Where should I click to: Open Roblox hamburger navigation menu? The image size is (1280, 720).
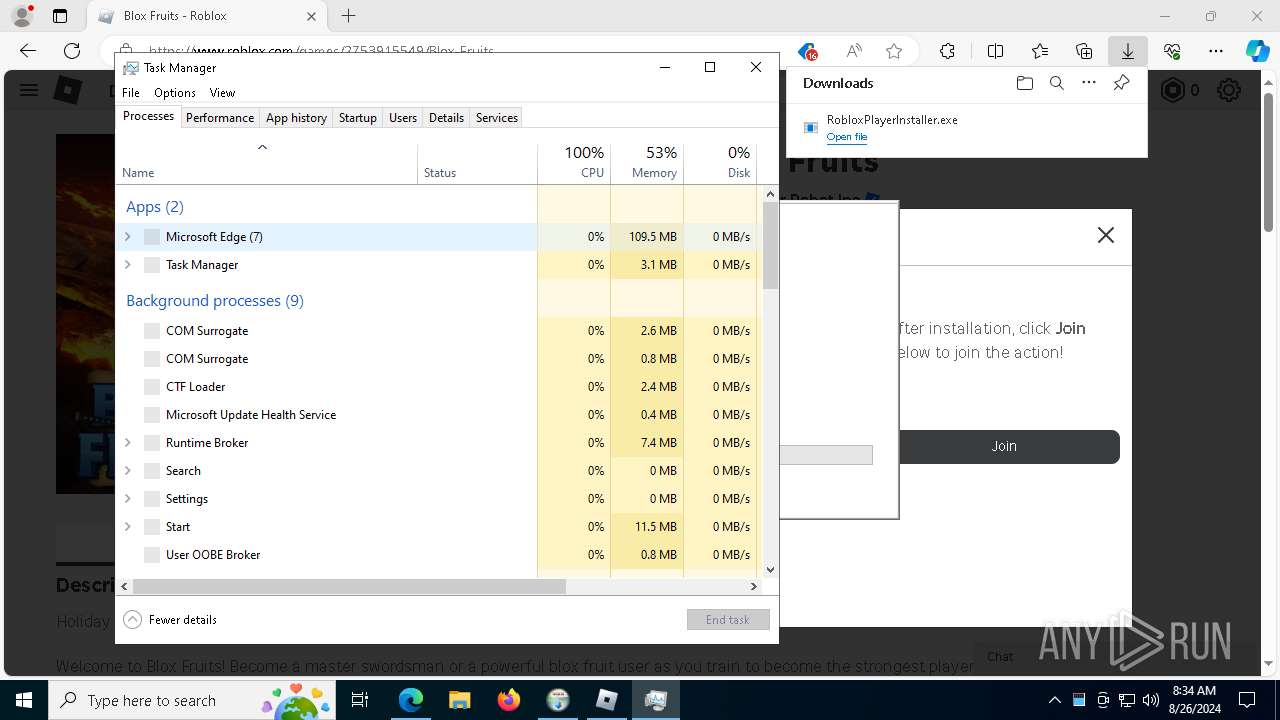pyautogui.click(x=29, y=91)
